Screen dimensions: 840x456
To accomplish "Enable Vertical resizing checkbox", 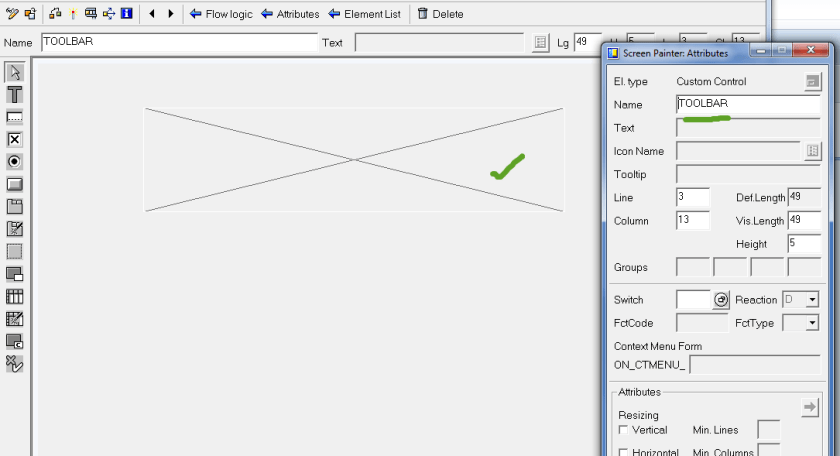I will tap(623, 430).
